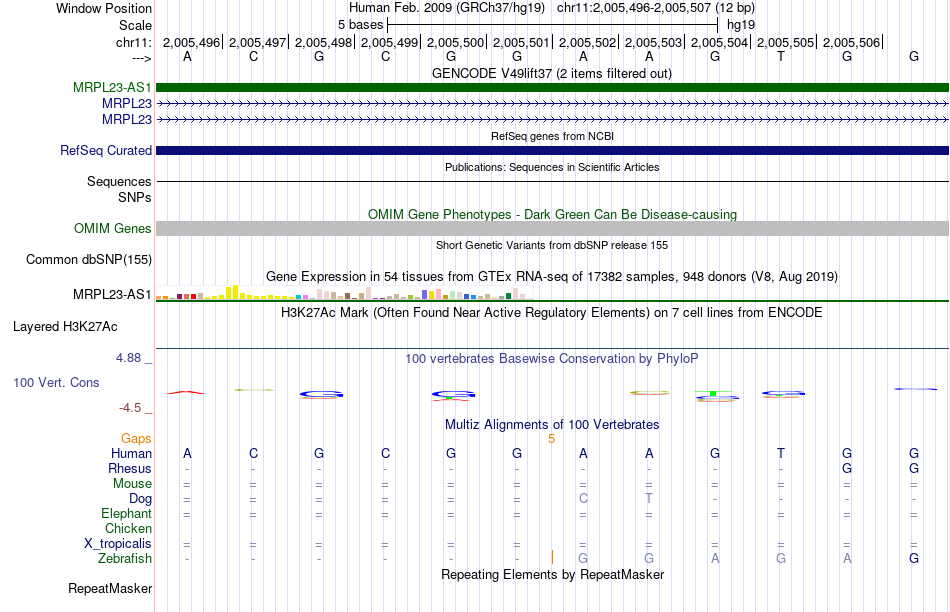Open Multiz Alignments of 100 Vertebrates title
The width and height of the screenshot is (950, 612).
click(552, 425)
